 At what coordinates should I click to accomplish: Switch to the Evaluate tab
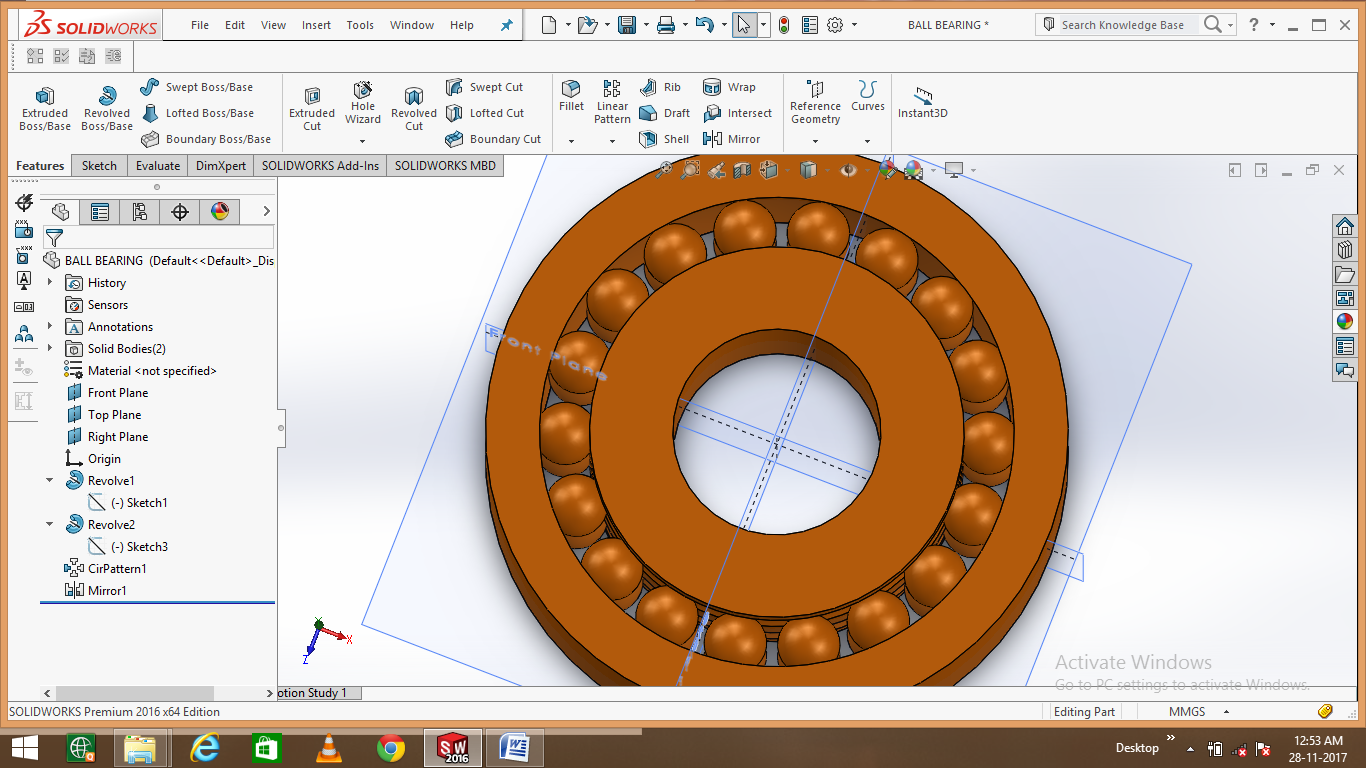coord(157,165)
